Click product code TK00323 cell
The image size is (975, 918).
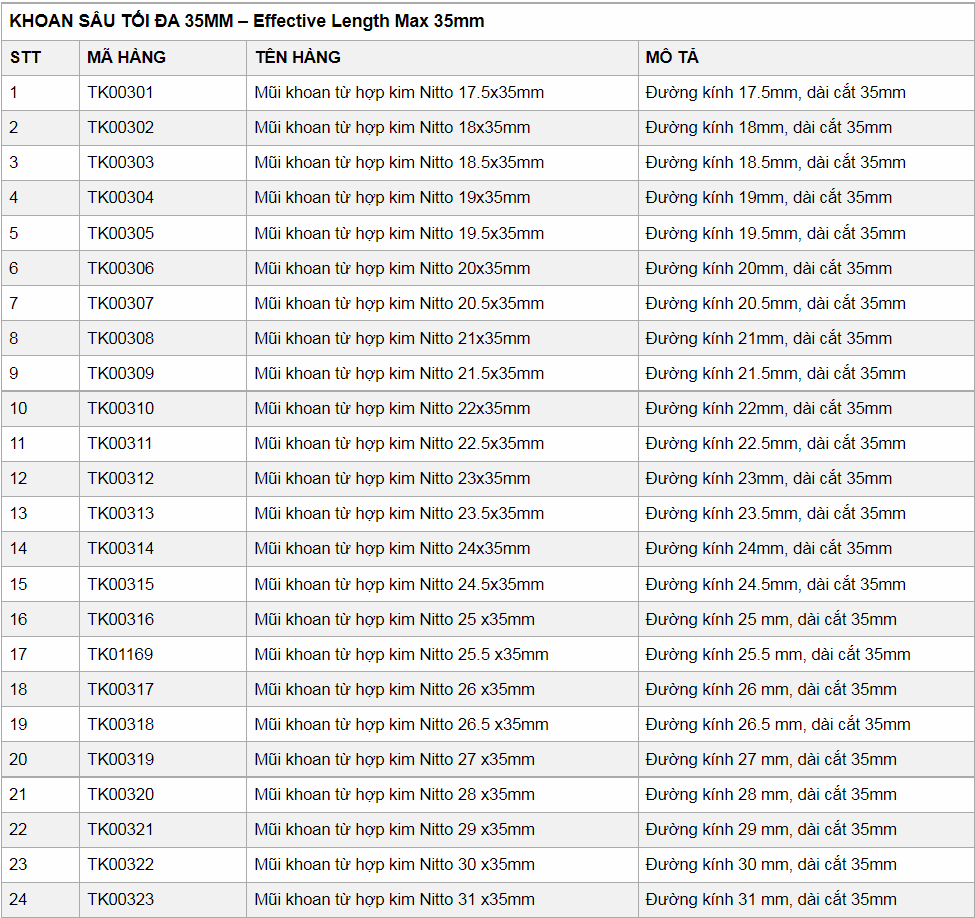(x=121, y=899)
